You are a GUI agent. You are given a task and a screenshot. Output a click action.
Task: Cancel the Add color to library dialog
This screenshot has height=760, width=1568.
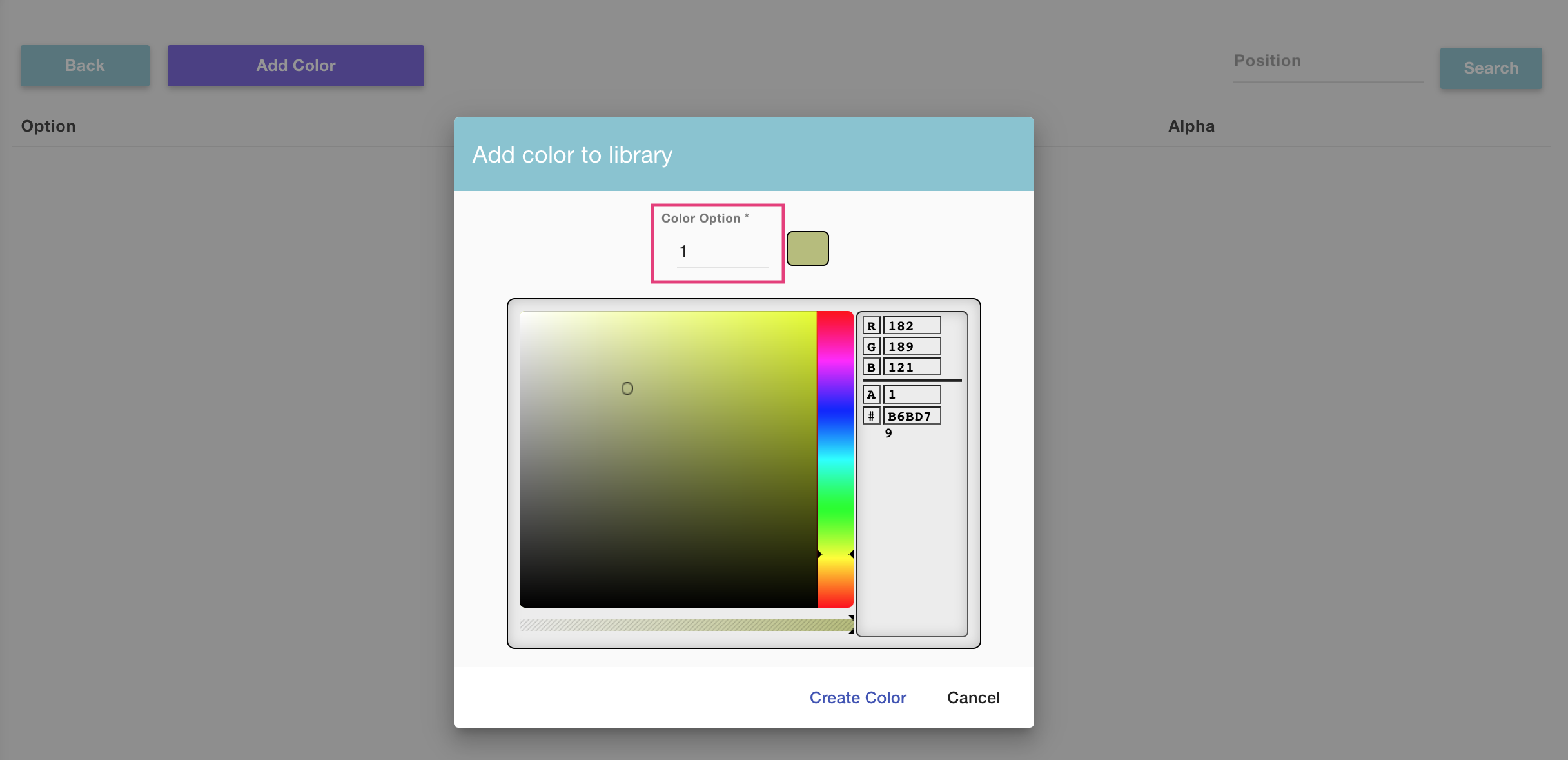(x=973, y=697)
